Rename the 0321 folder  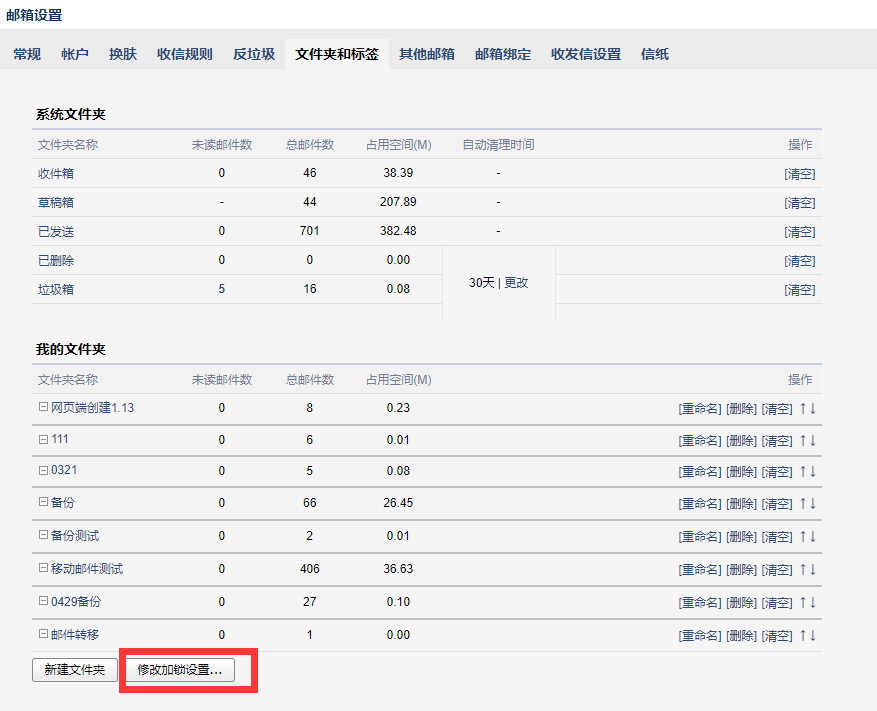(x=699, y=471)
